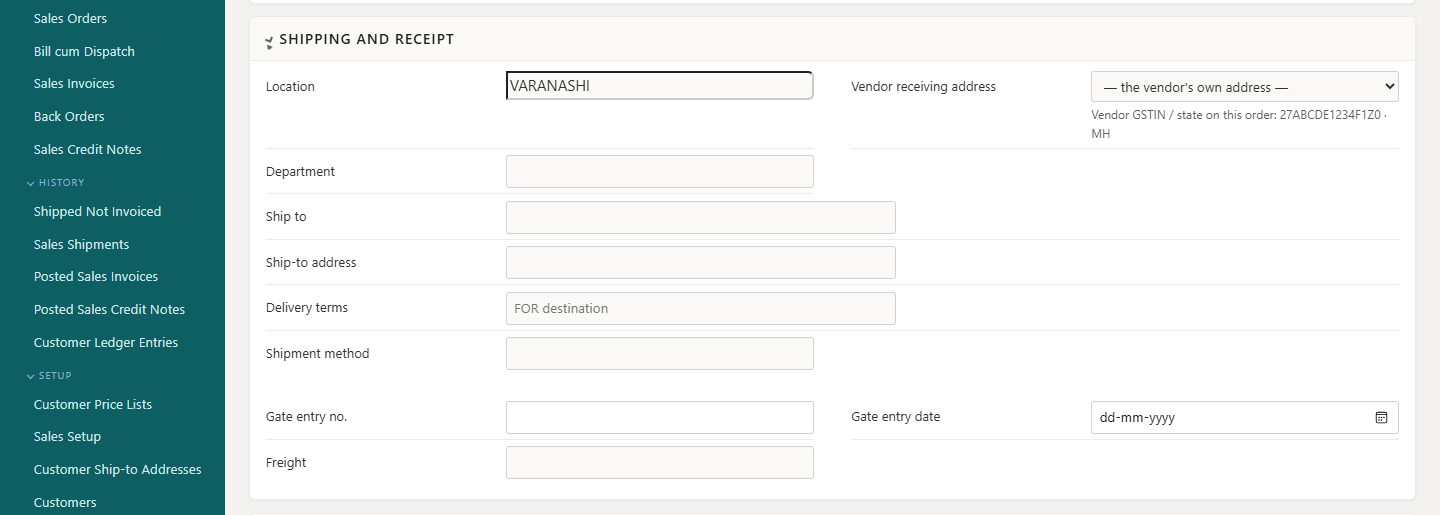Click the Ship to label

286,217
